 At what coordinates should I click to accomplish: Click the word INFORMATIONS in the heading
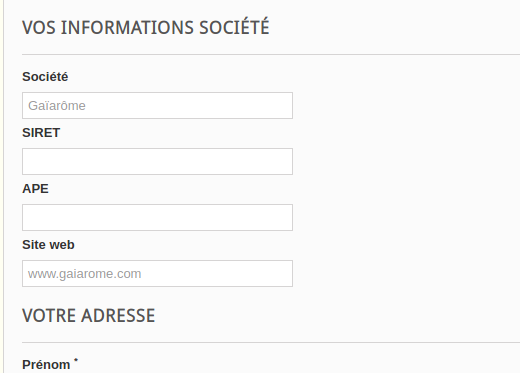coord(127,28)
